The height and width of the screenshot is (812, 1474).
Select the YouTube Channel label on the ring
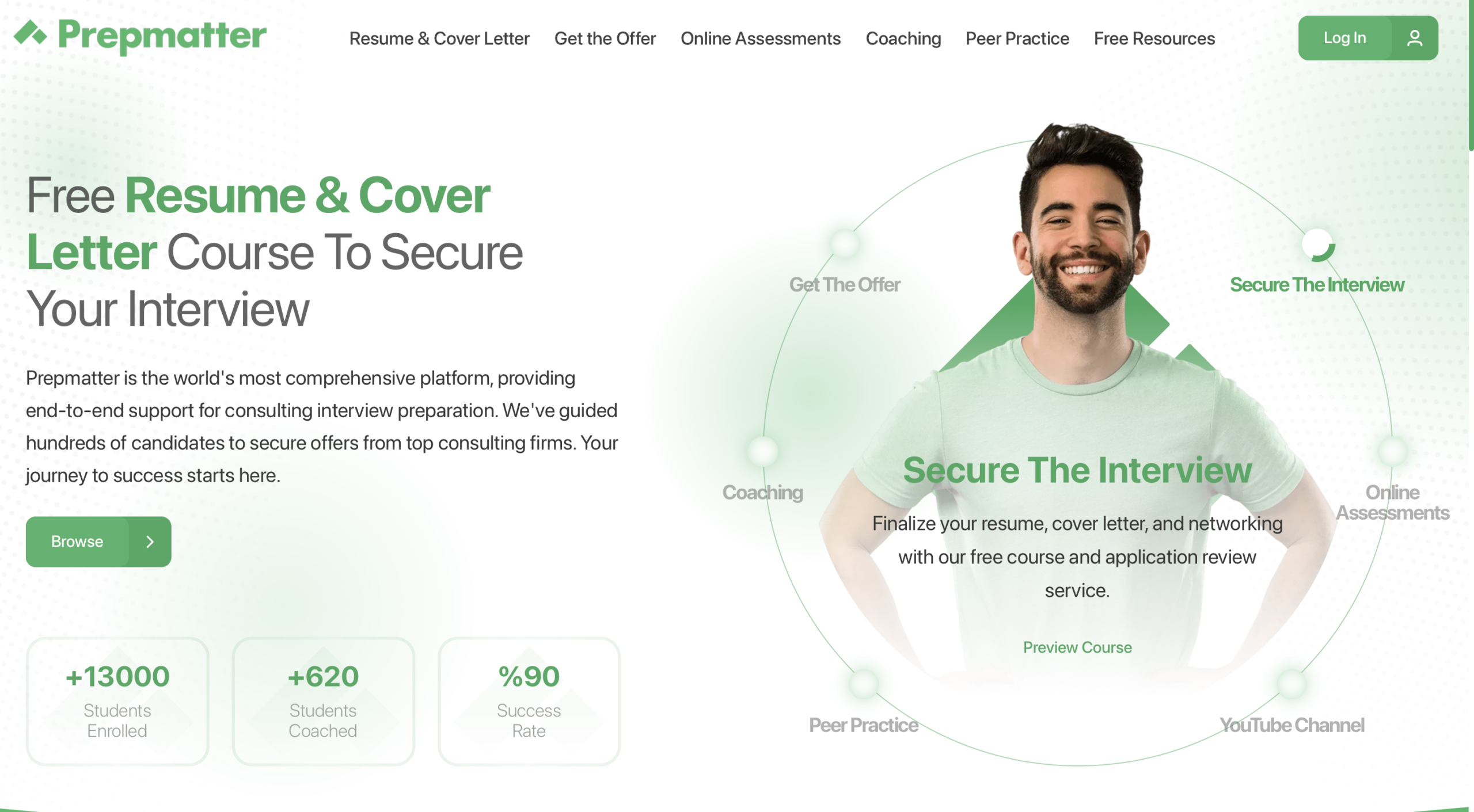point(1291,725)
